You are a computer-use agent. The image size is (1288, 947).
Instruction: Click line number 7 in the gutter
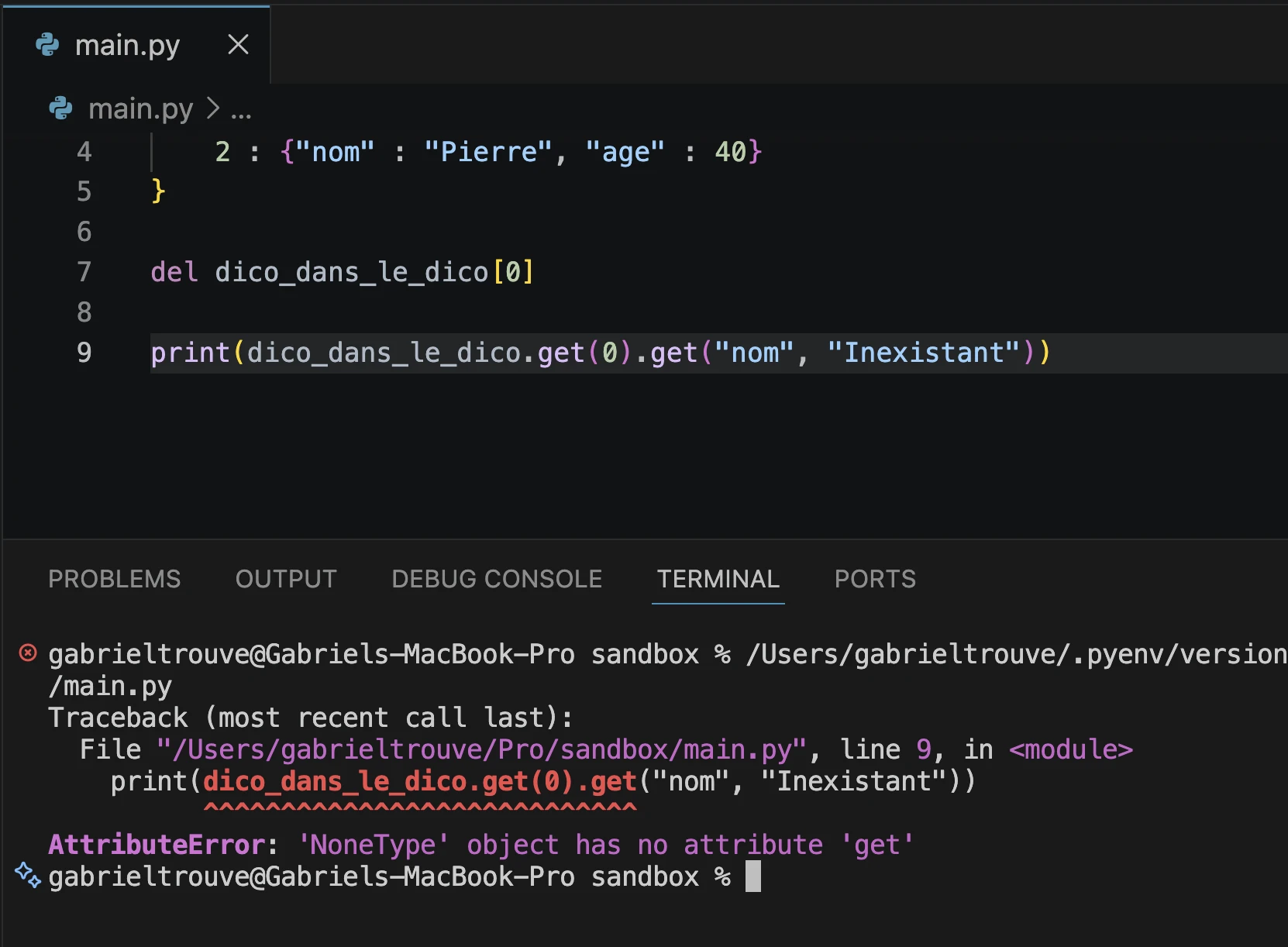coord(84,272)
